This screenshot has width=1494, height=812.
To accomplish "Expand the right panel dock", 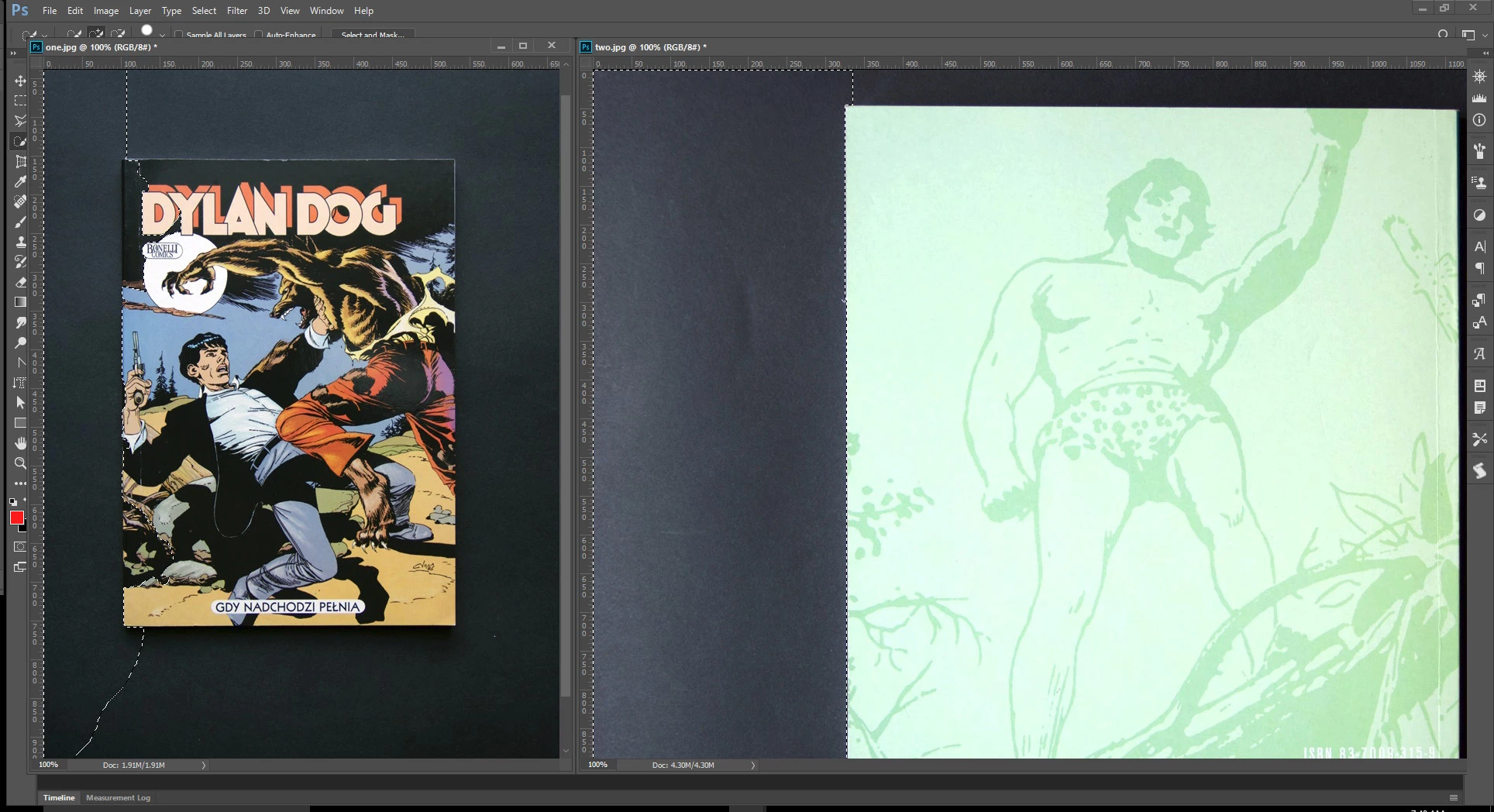I will click(1485, 53).
